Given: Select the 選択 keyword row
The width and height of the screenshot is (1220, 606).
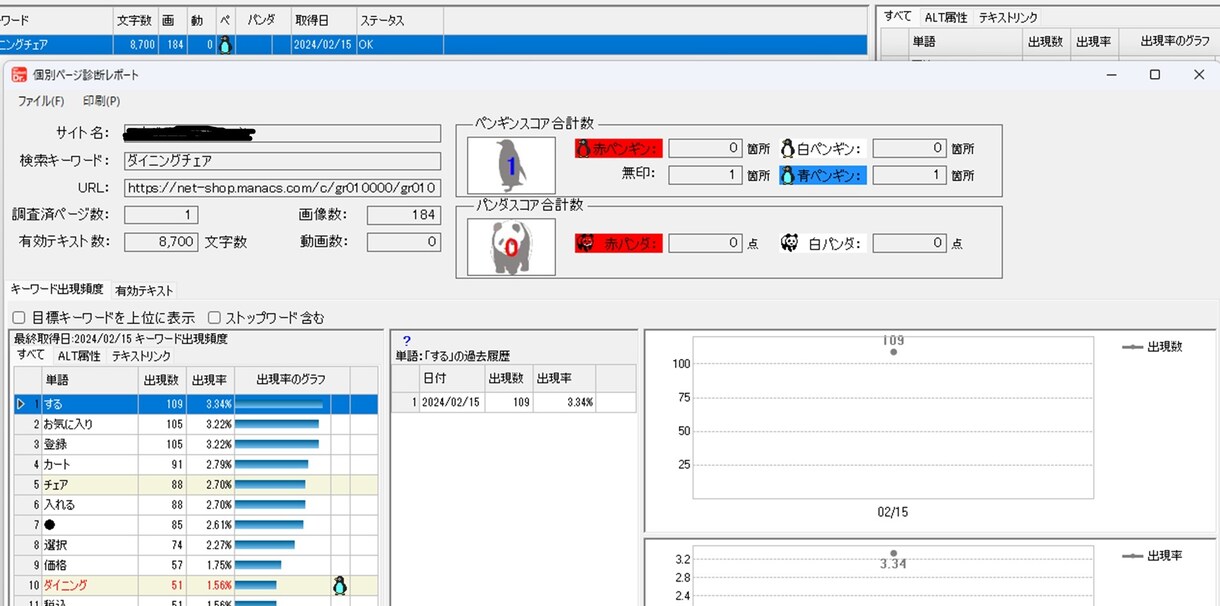Looking at the screenshot, I should 196,545.
